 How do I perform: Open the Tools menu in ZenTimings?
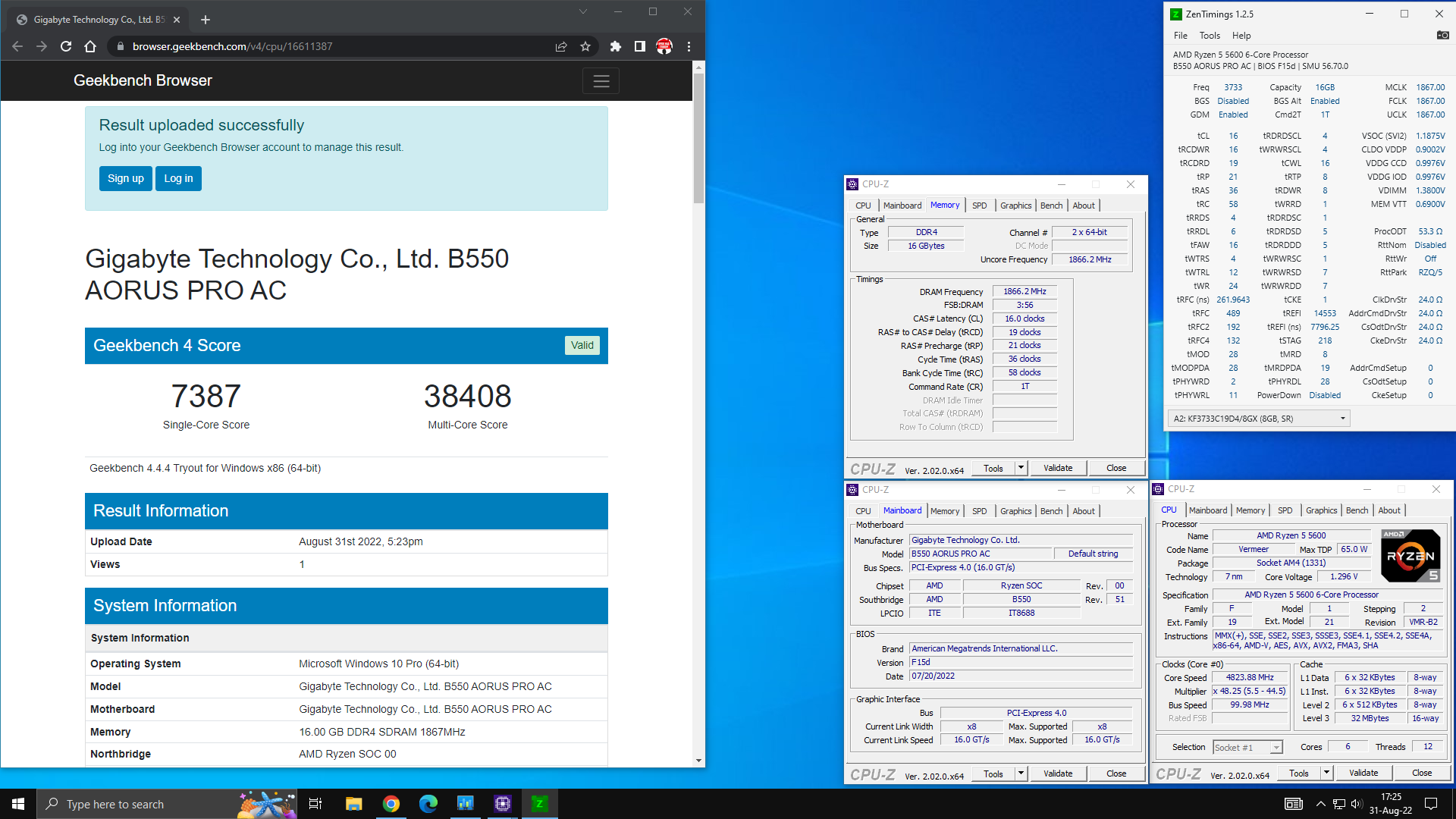click(x=1210, y=36)
